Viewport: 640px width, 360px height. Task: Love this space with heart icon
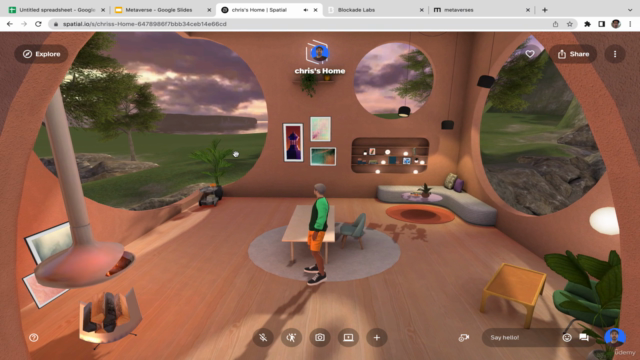[530, 54]
